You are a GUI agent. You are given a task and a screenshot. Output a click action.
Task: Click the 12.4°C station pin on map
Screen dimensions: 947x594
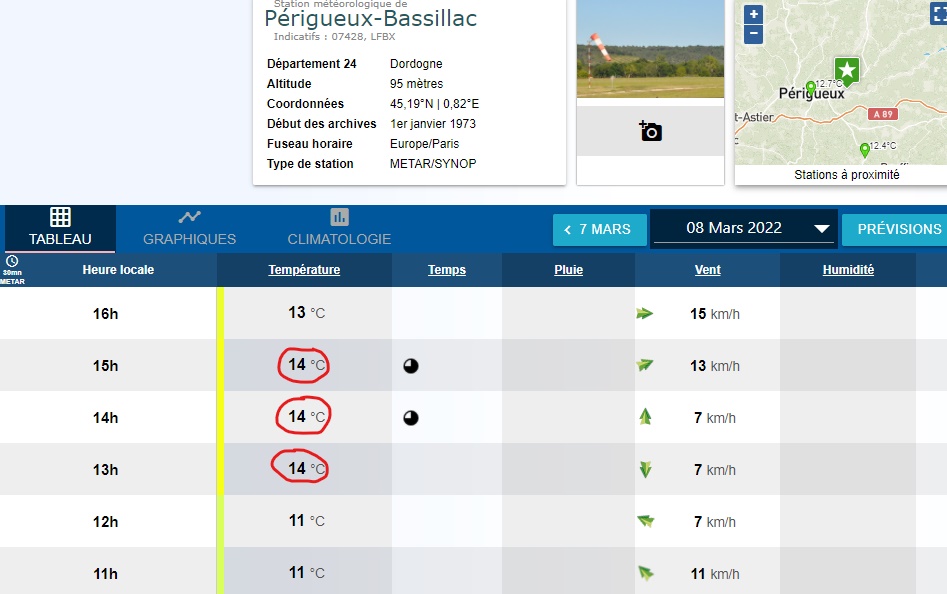click(x=865, y=149)
